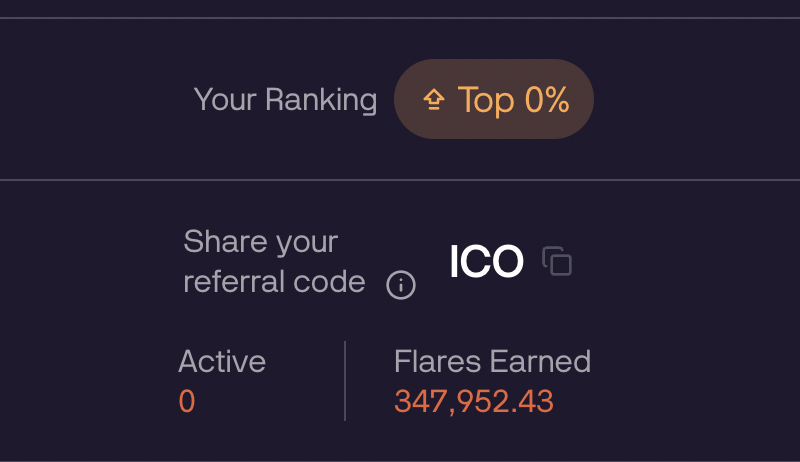The image size is (800, 462).
Task: Copy the ICO referral code
Action: pyautogui.click(x=557, y=261)
